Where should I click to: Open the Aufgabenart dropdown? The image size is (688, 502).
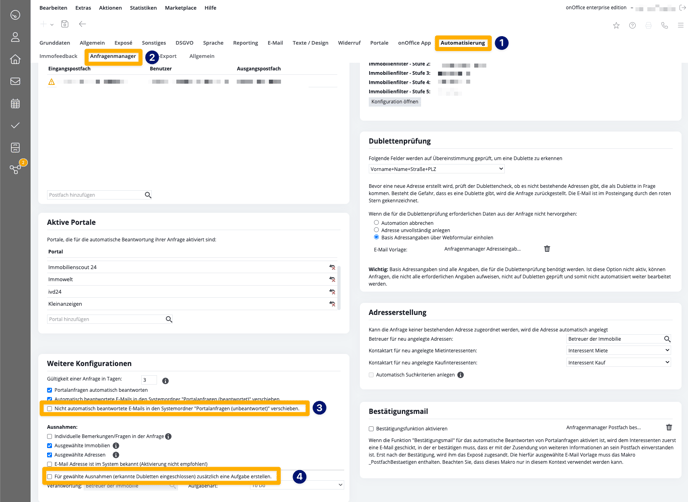point(297,485)
